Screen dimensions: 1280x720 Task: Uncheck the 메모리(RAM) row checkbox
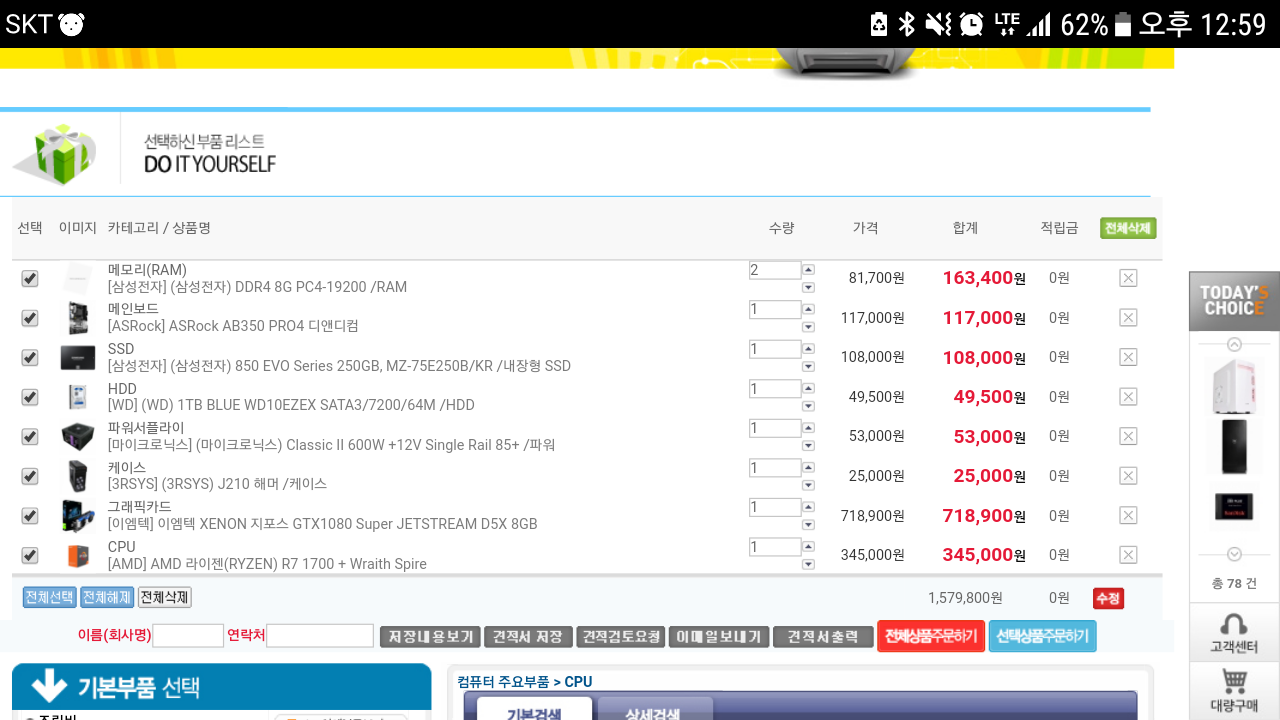(x=30, y=278)
